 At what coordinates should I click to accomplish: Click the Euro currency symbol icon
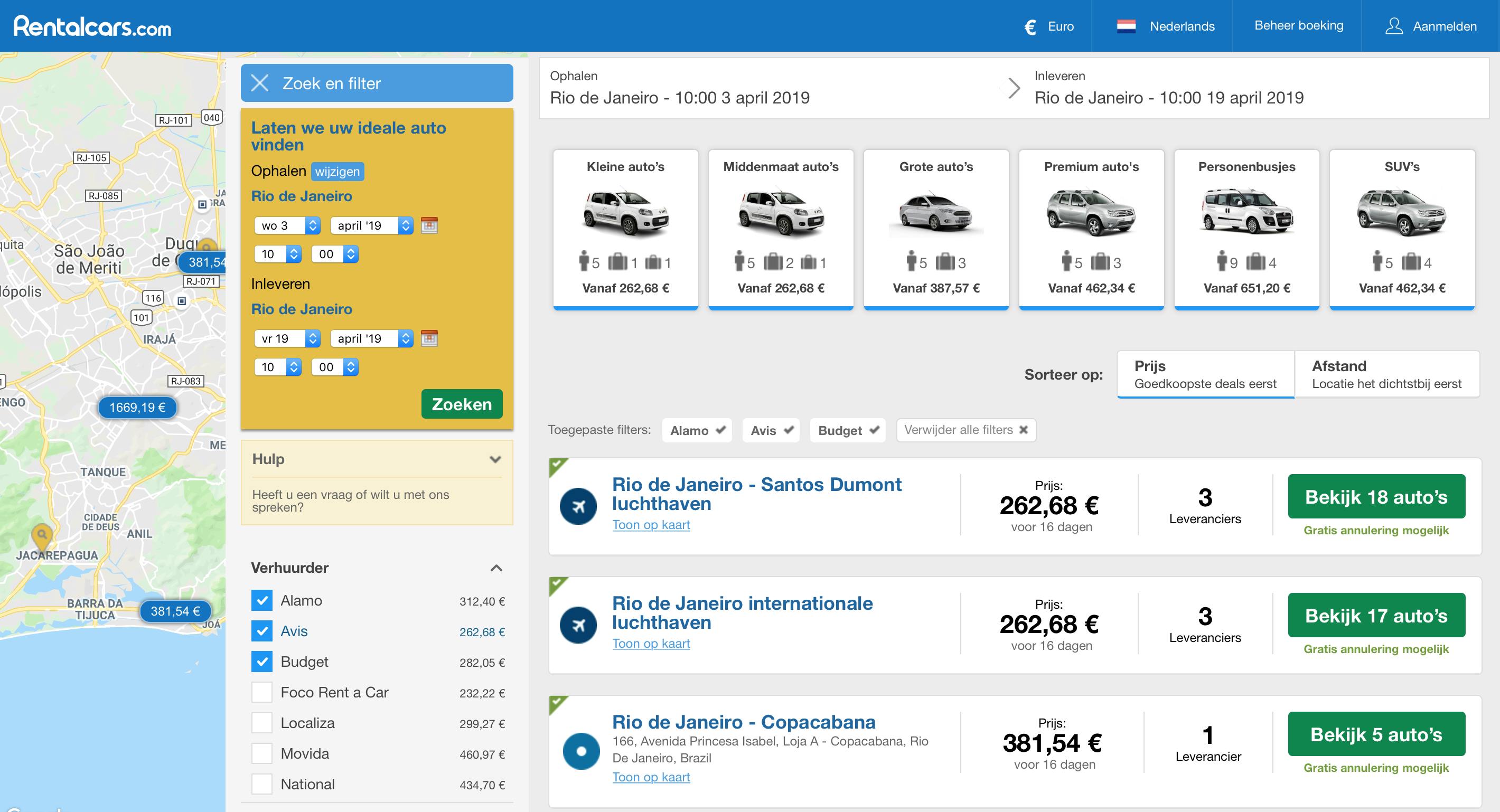pyautogui.click(x=1030, y=27)
